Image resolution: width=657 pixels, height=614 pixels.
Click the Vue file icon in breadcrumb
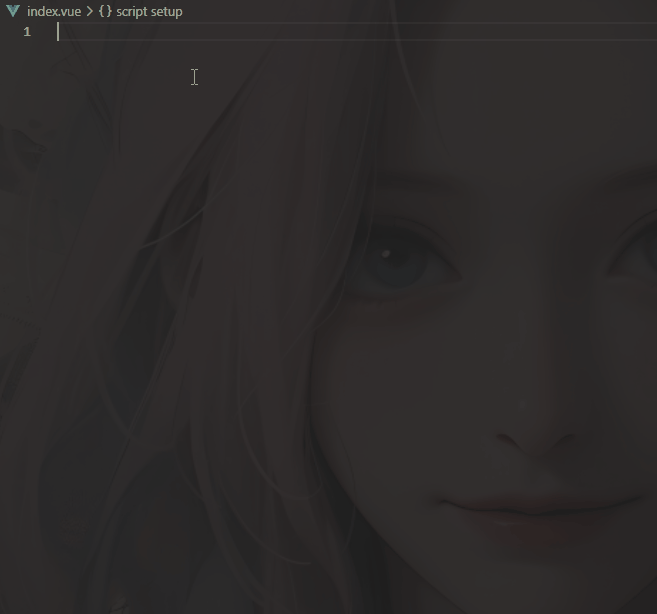[x=13, y=11]
